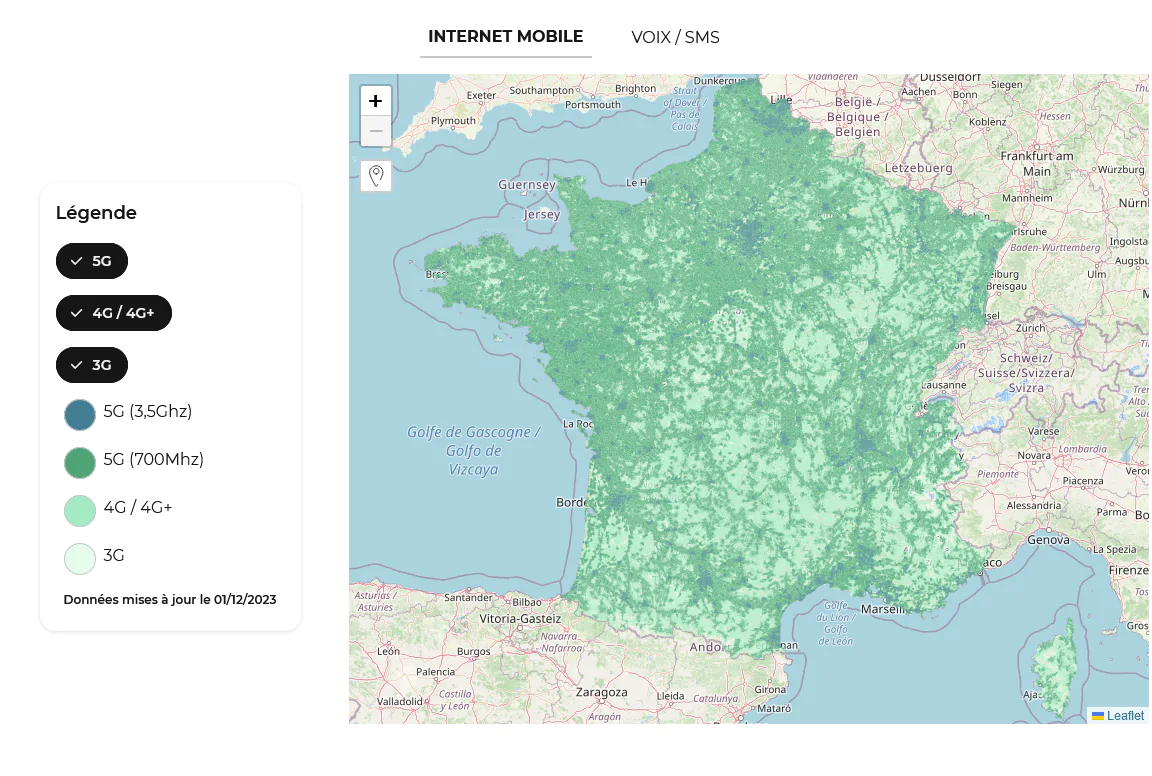Locate my position with the pin button
Screen dimensions: 1152x776
[x=375, y=176]
